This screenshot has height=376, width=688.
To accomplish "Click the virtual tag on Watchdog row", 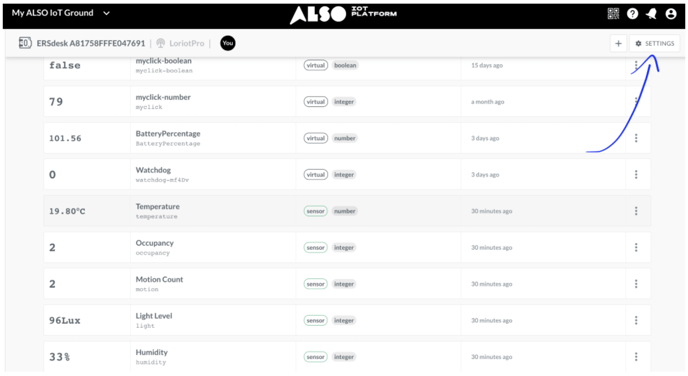I will [315, 175].
